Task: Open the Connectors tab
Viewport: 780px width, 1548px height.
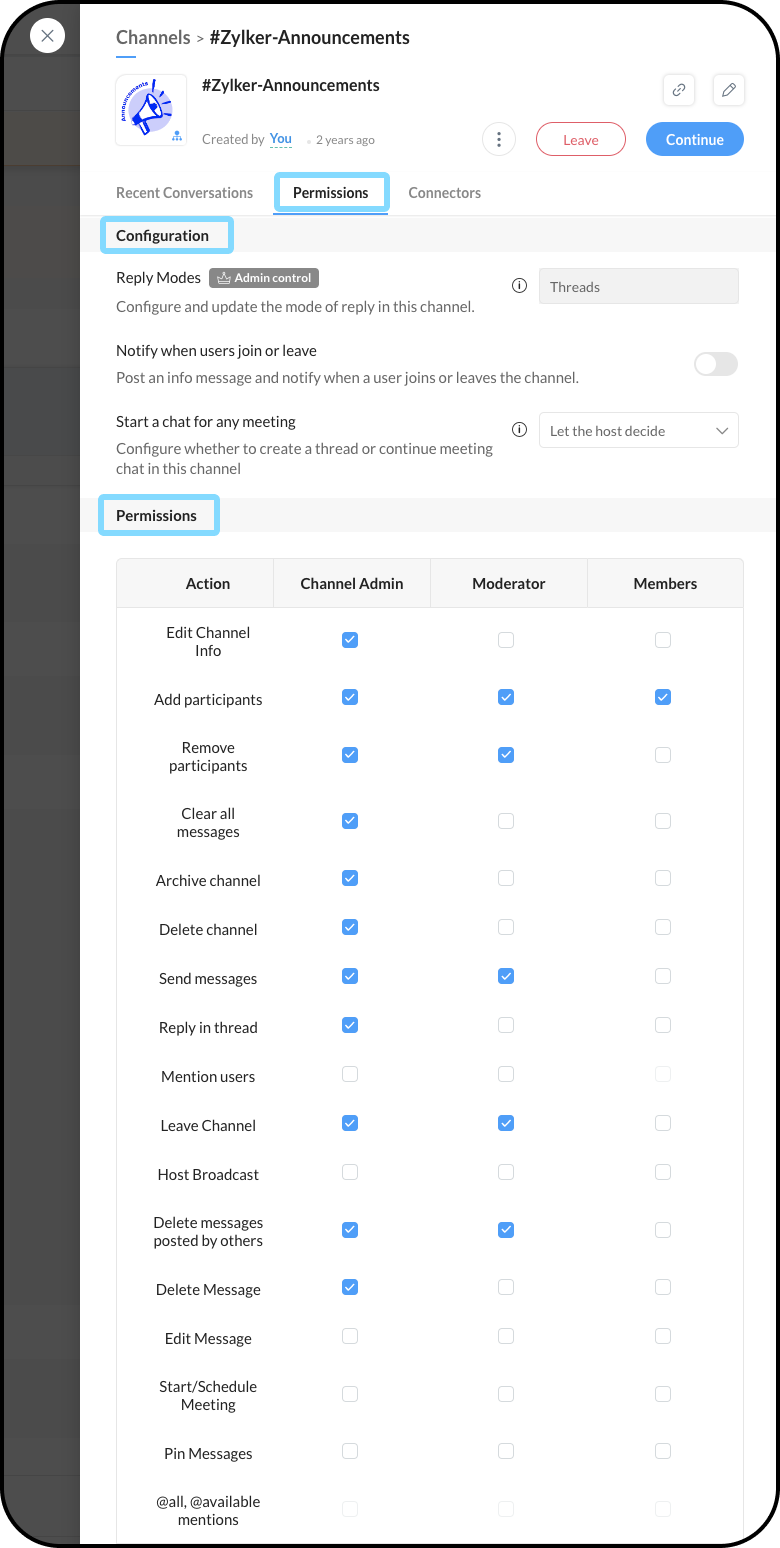Action: (444, 193)
